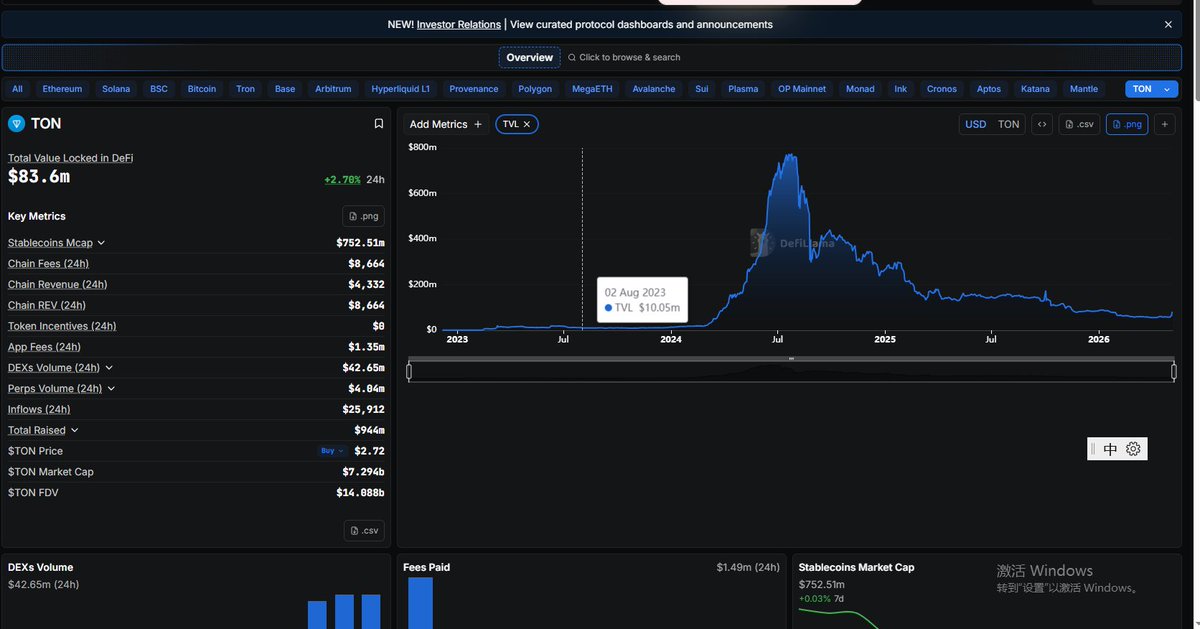Remove the TVL metric chip
1200x629 pixels.
click(x=527, y=124)
